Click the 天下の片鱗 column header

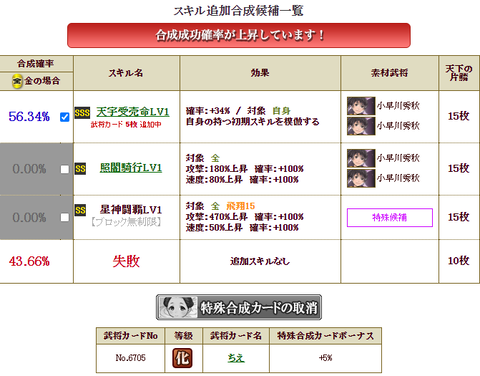pyautogui.click(x=459, y=73)
